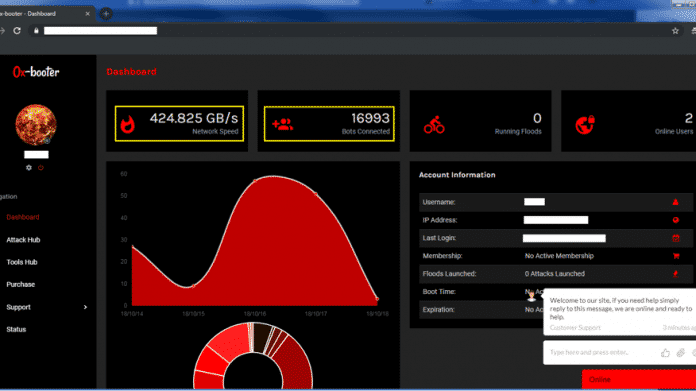Open the Tools Hub menu item

[22, 262]
